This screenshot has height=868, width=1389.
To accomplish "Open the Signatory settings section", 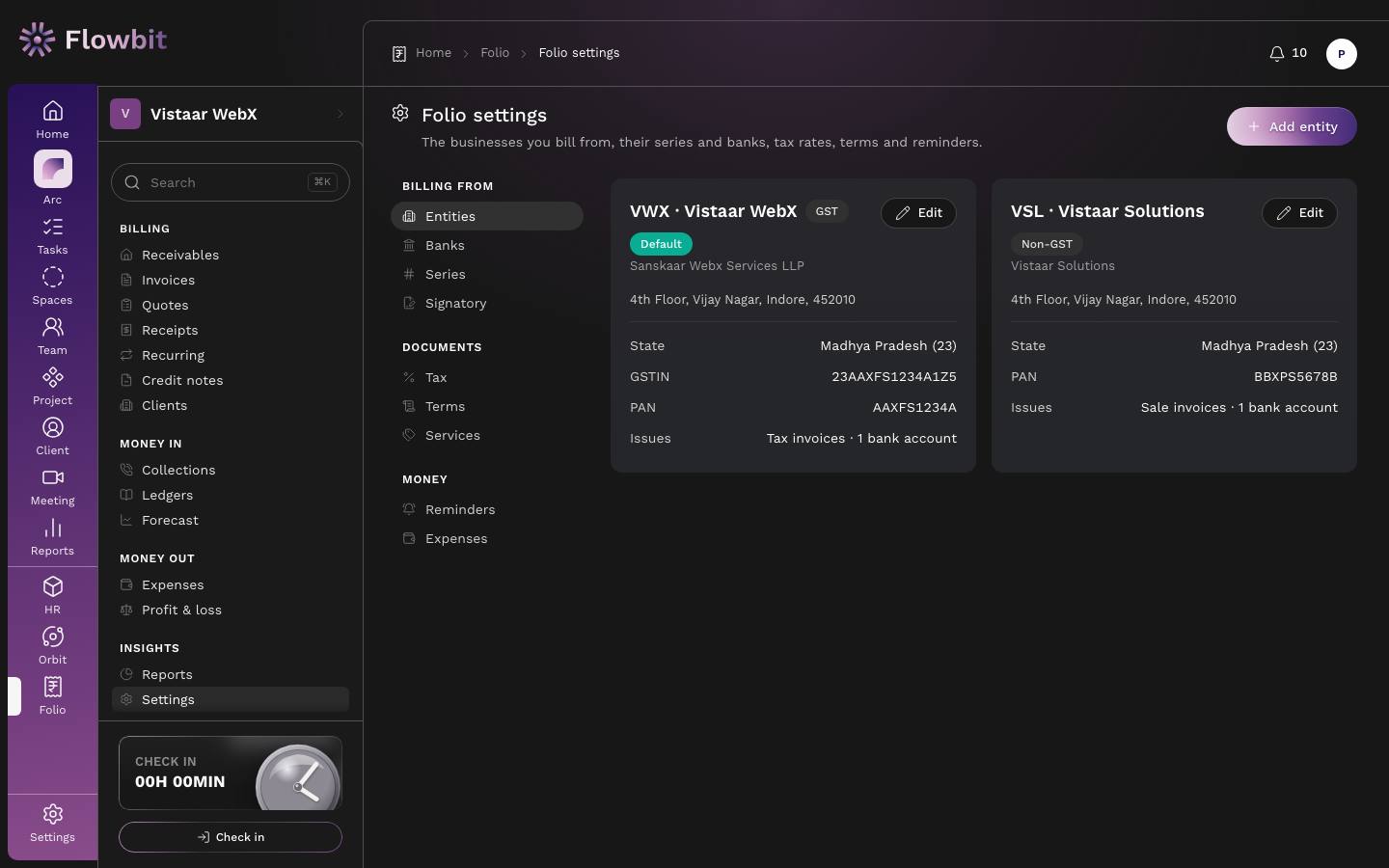I will [x=487, y=303].
